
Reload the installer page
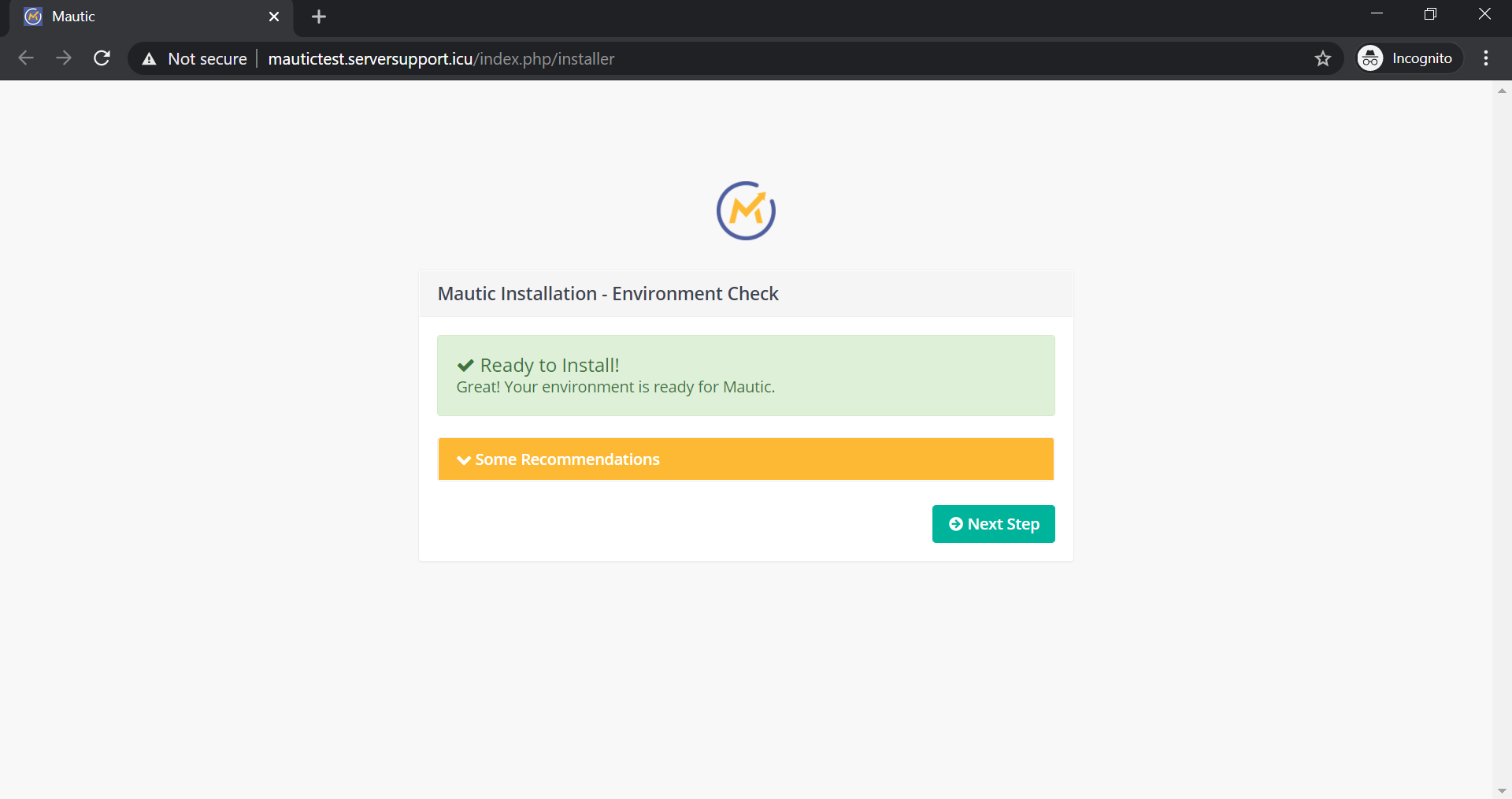tap(102, 58)
